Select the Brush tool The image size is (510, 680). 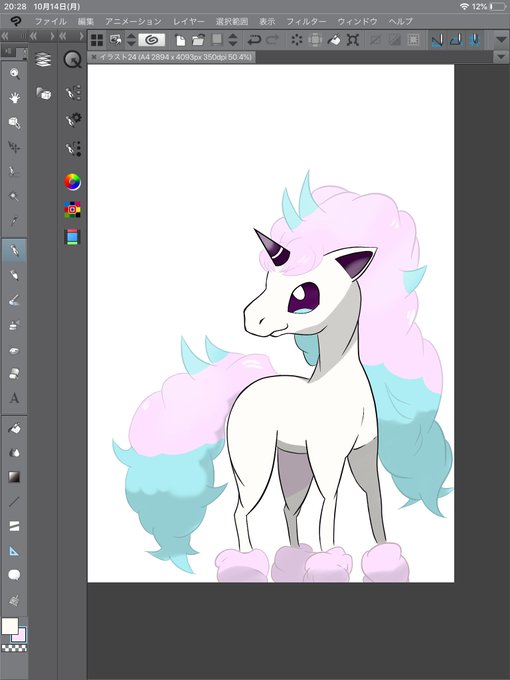14,300
